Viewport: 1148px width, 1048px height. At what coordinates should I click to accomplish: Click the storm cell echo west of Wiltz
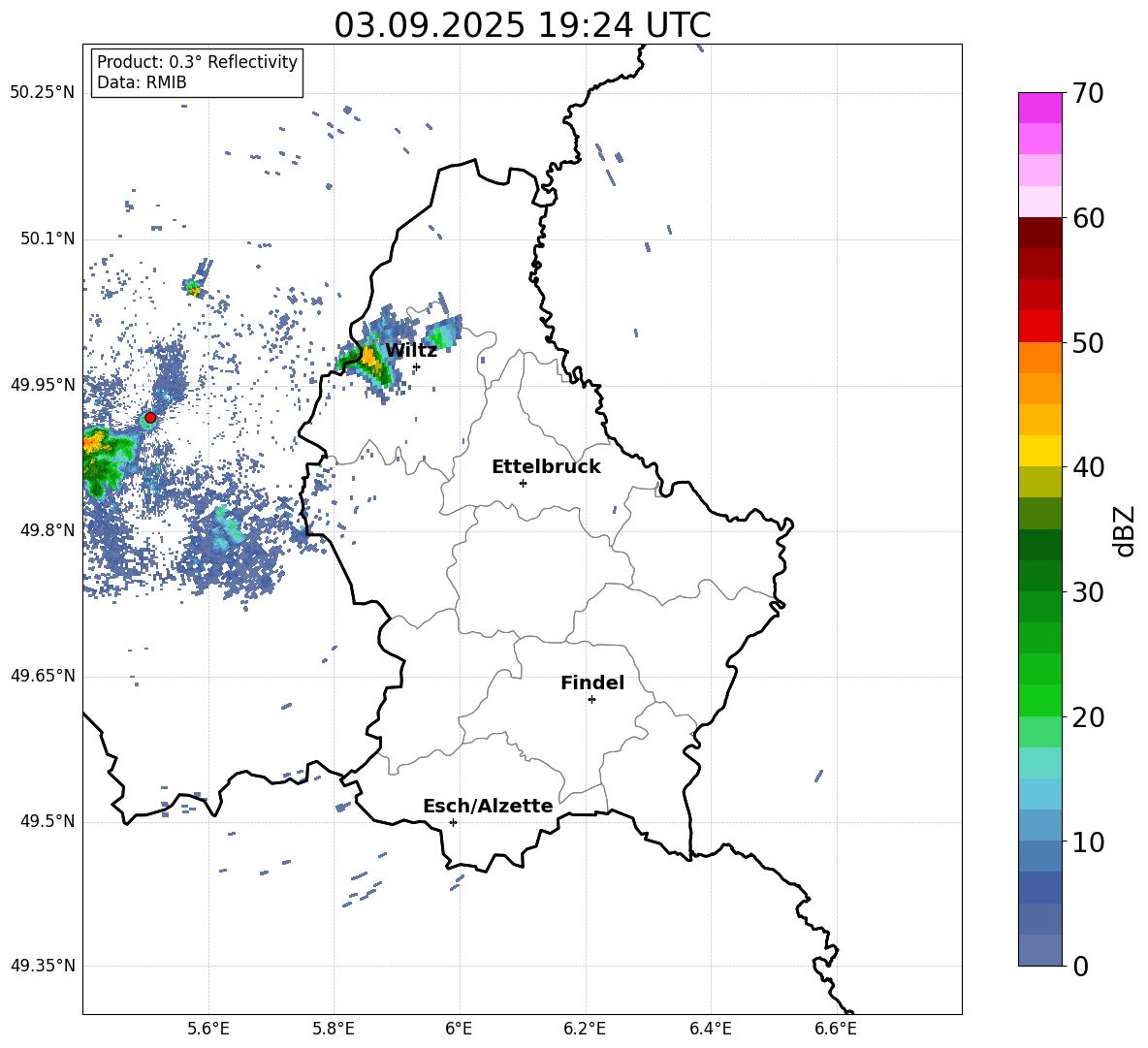[x=371, y=359]
